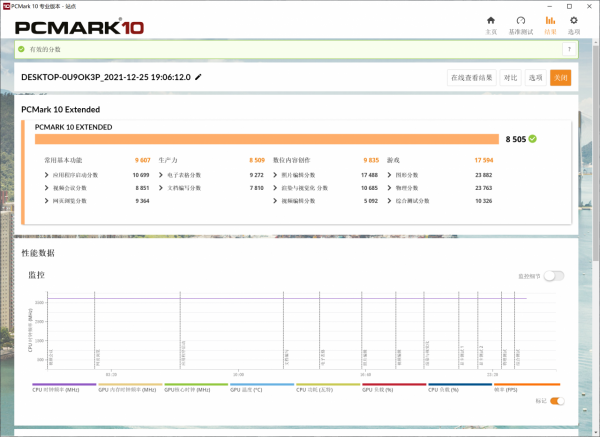The width and height of the screenshot is (600, 437).
Task: Open the 选项 gear icon in header
Action: [573, 24]
